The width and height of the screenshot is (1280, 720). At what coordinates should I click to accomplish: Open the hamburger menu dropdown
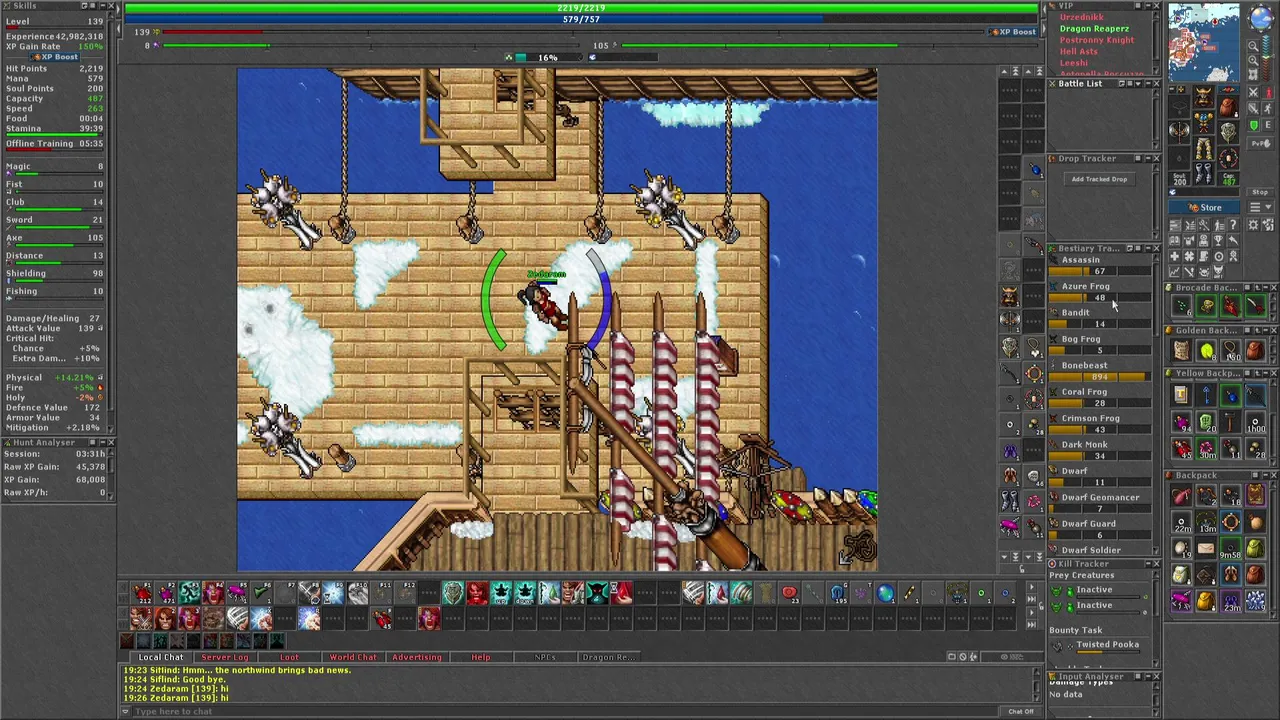pos(1260,206)
